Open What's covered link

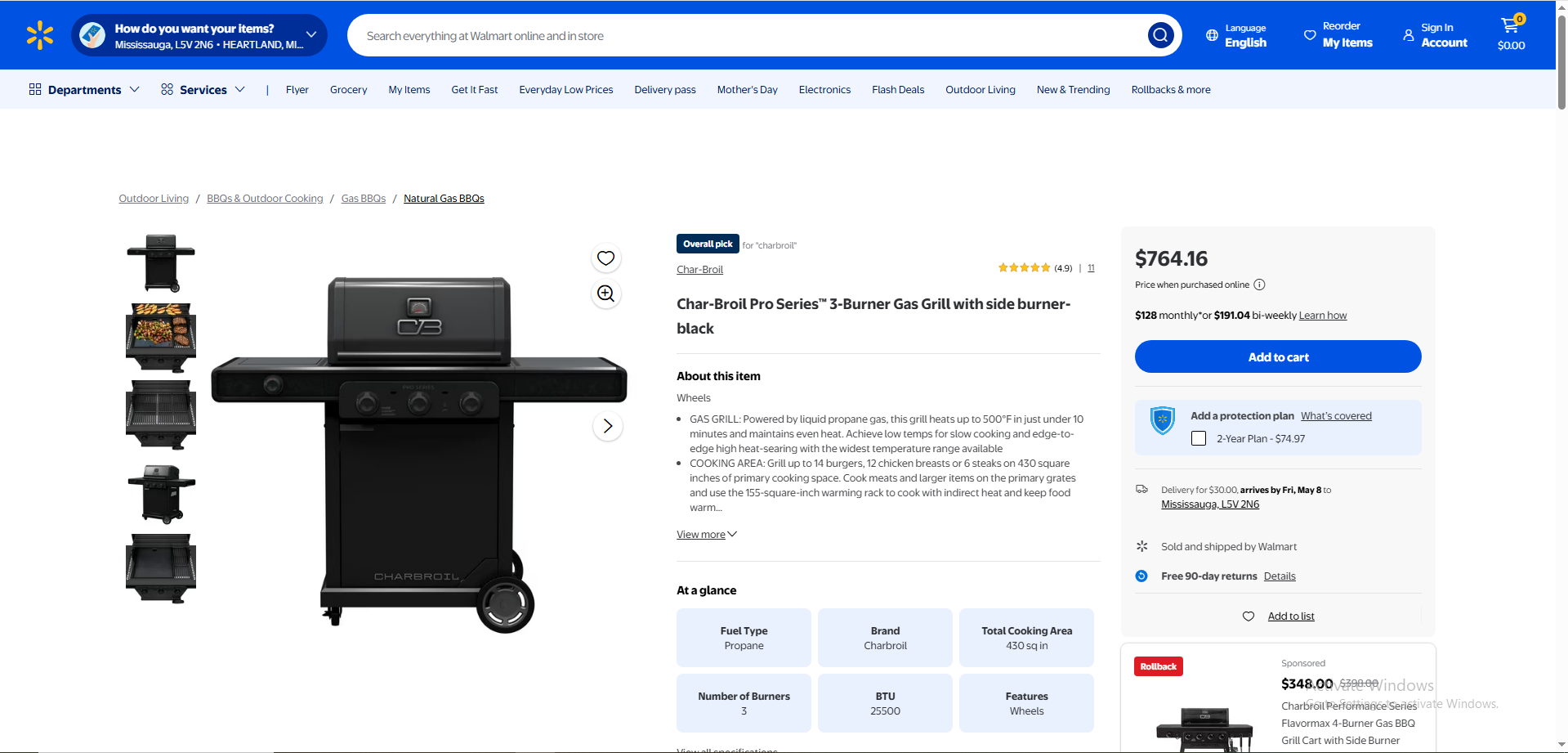pos(1336,416)
